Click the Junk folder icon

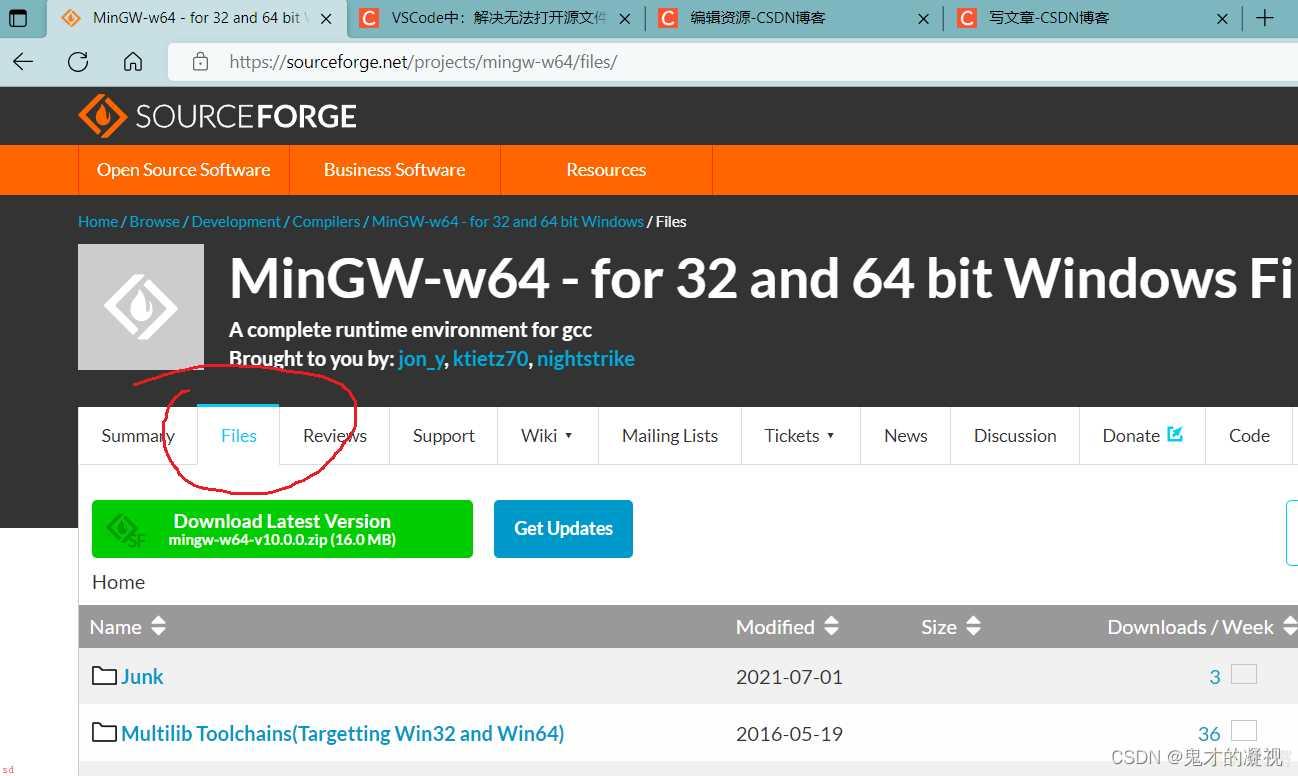(x=104, y=676)
